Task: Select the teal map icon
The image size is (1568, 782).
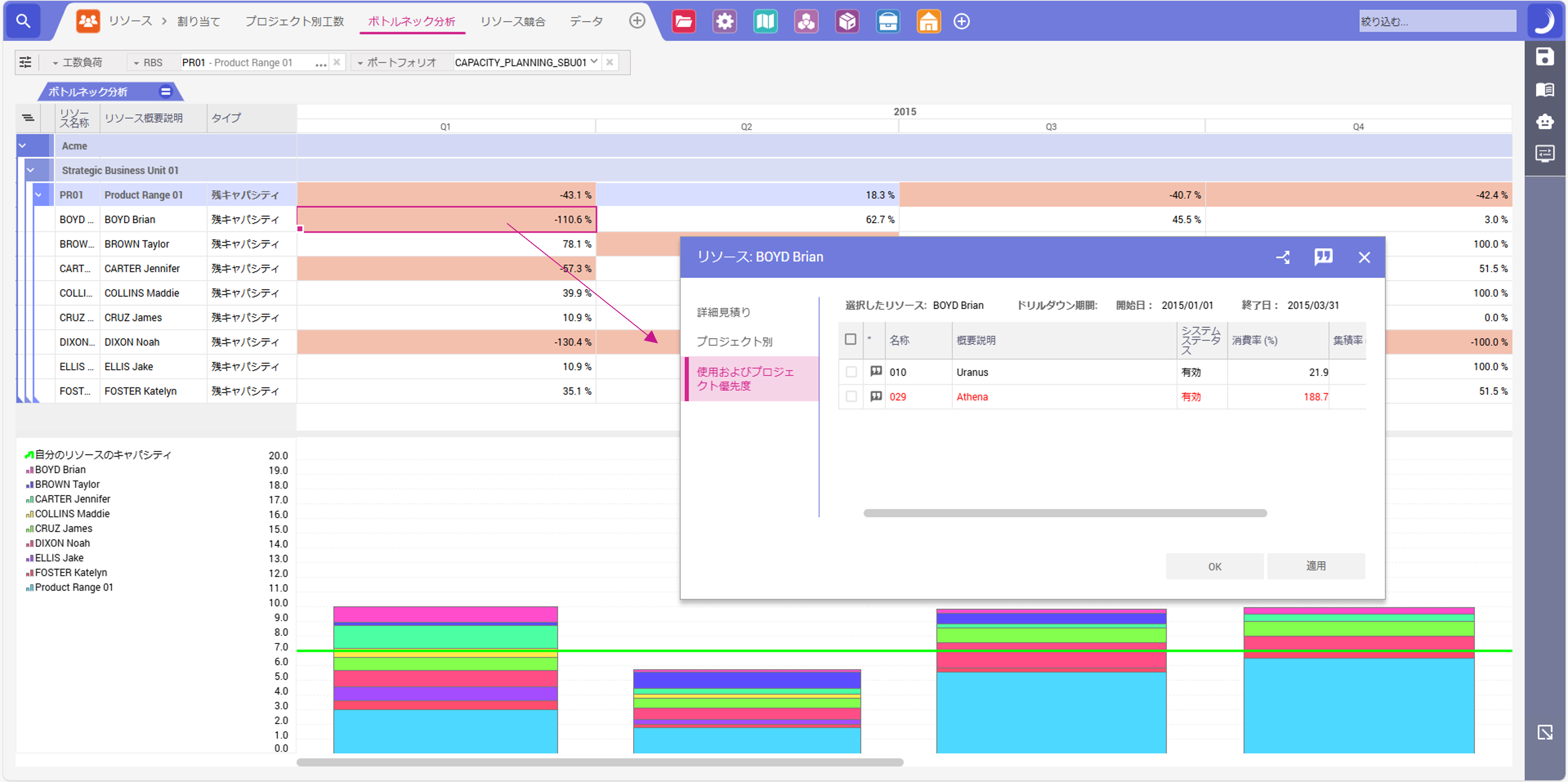Action: click(765, 21)
